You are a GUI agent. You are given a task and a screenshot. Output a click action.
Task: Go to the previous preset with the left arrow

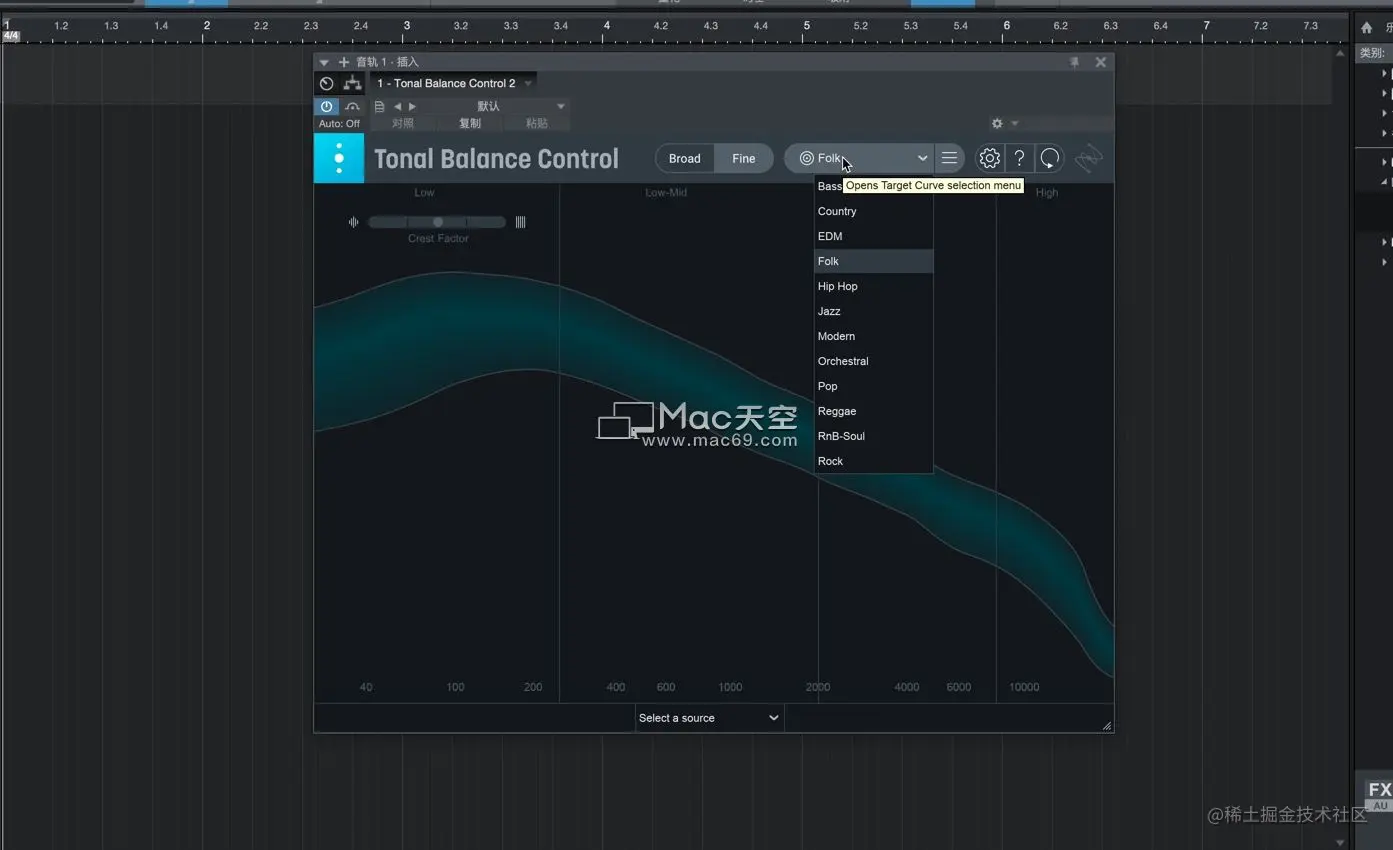click(397, 106)
